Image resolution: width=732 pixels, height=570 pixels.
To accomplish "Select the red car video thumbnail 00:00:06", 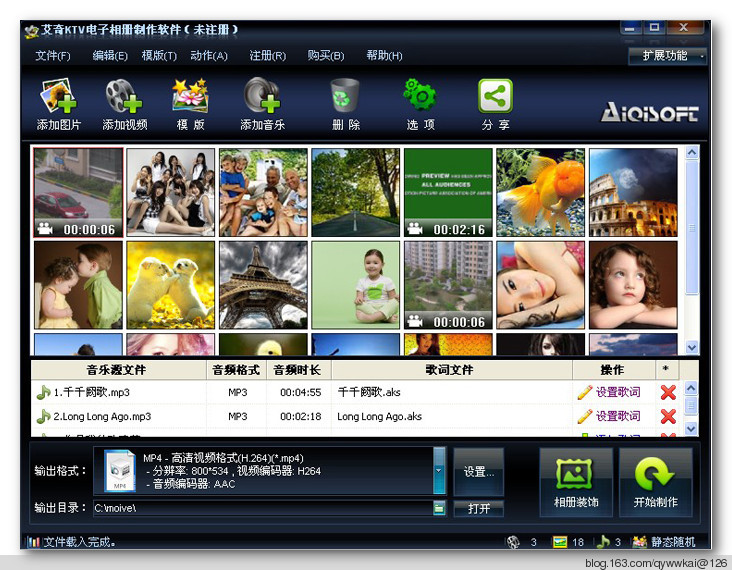I will [78, 192].
